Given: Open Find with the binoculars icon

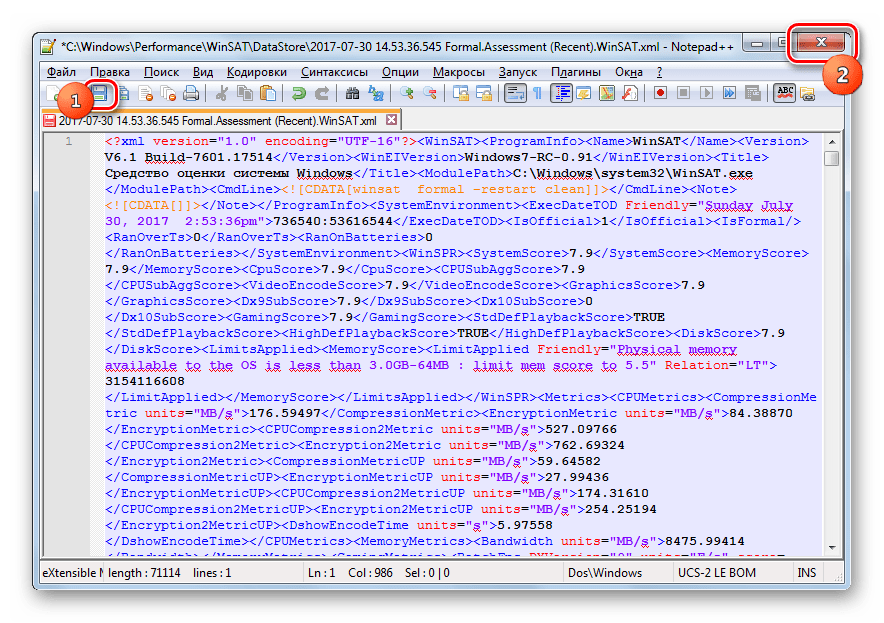Looking at the screenshot, I should (x=352, y=93).
